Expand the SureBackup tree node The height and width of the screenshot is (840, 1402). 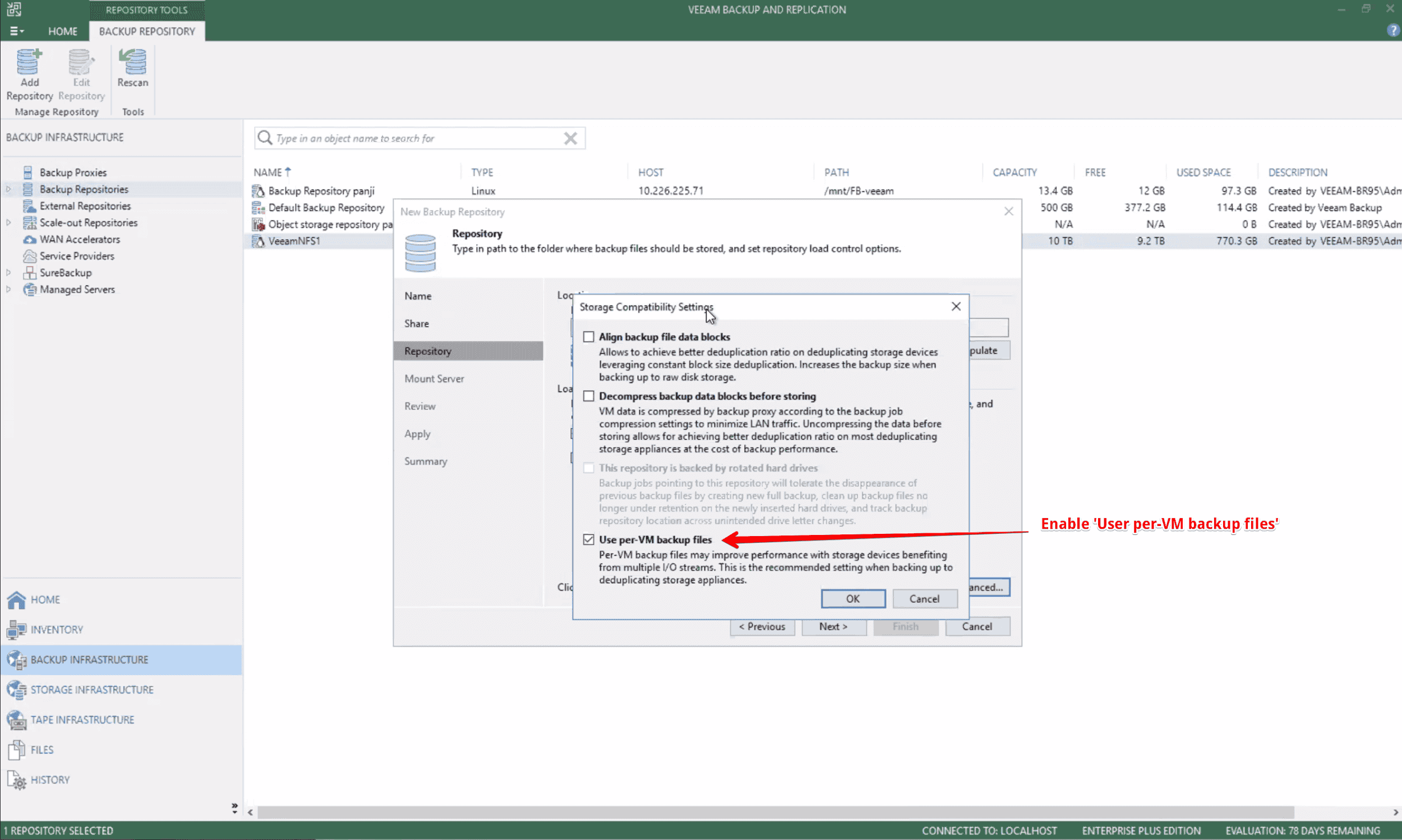[x=8, y=273]
